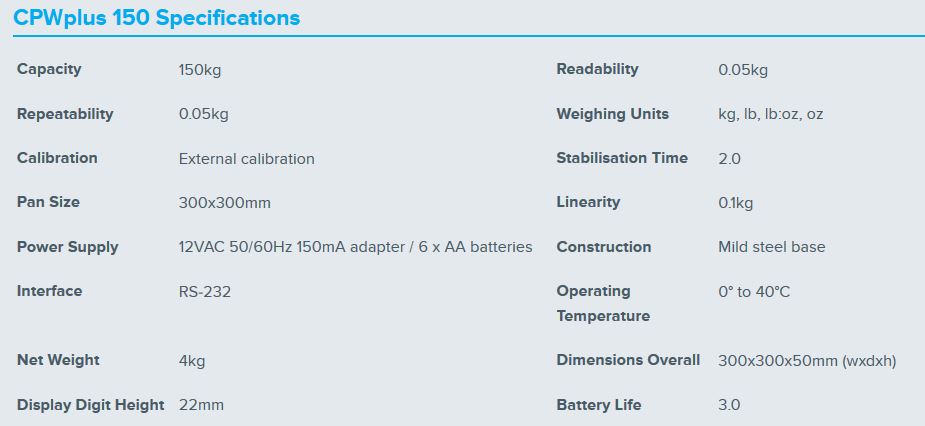Image resolution: width=925 pixels, height=426 pixels.
Task: Select the Display Digit Height label
Action: pos(90,405)
